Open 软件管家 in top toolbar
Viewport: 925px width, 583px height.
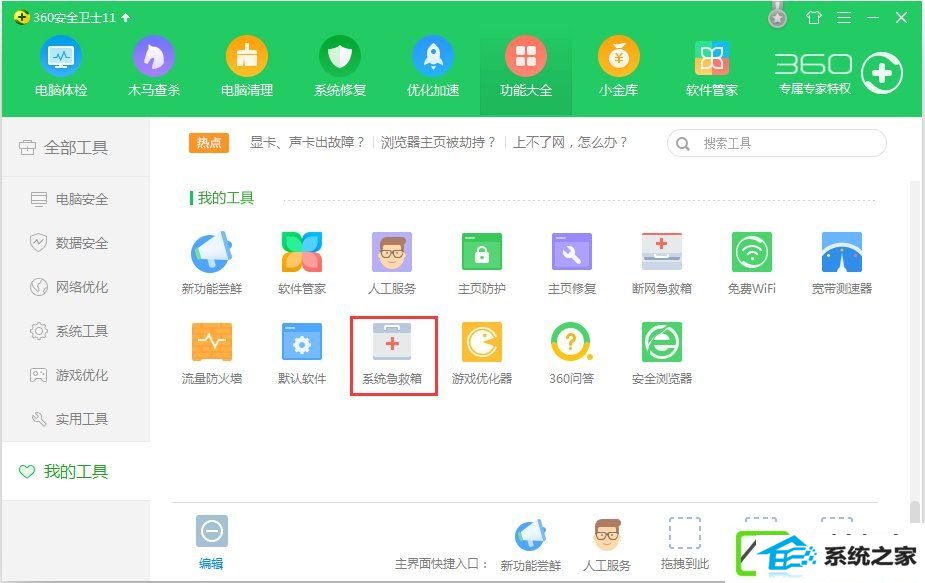(711, 67)
